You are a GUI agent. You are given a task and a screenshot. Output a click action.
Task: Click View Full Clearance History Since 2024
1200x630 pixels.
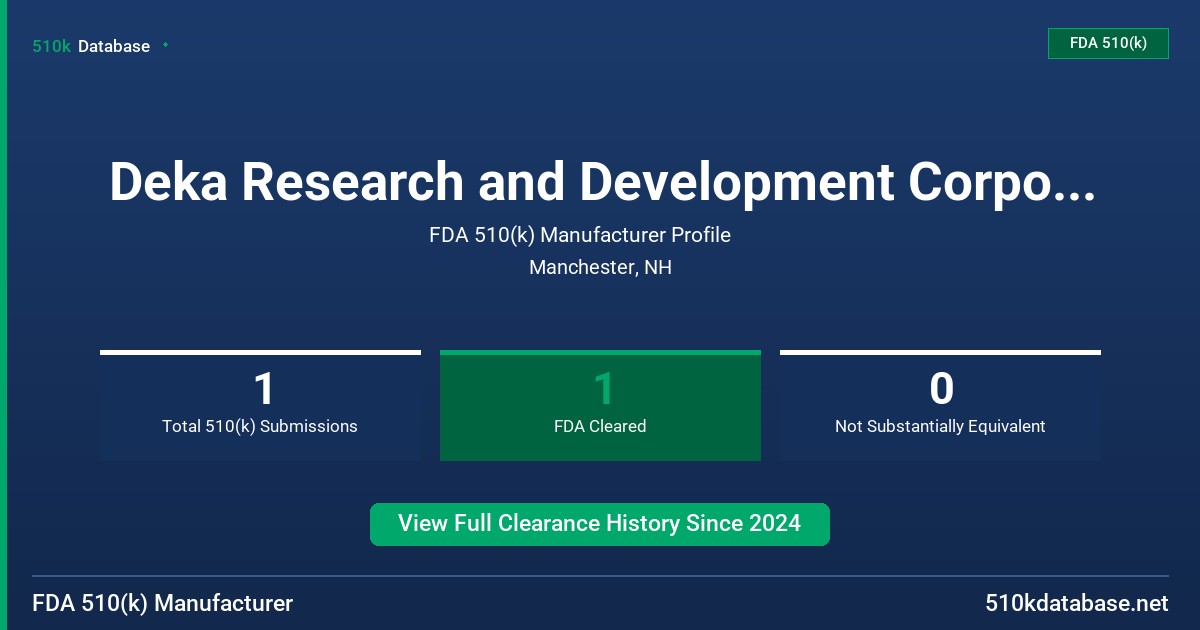click(600, 524)
